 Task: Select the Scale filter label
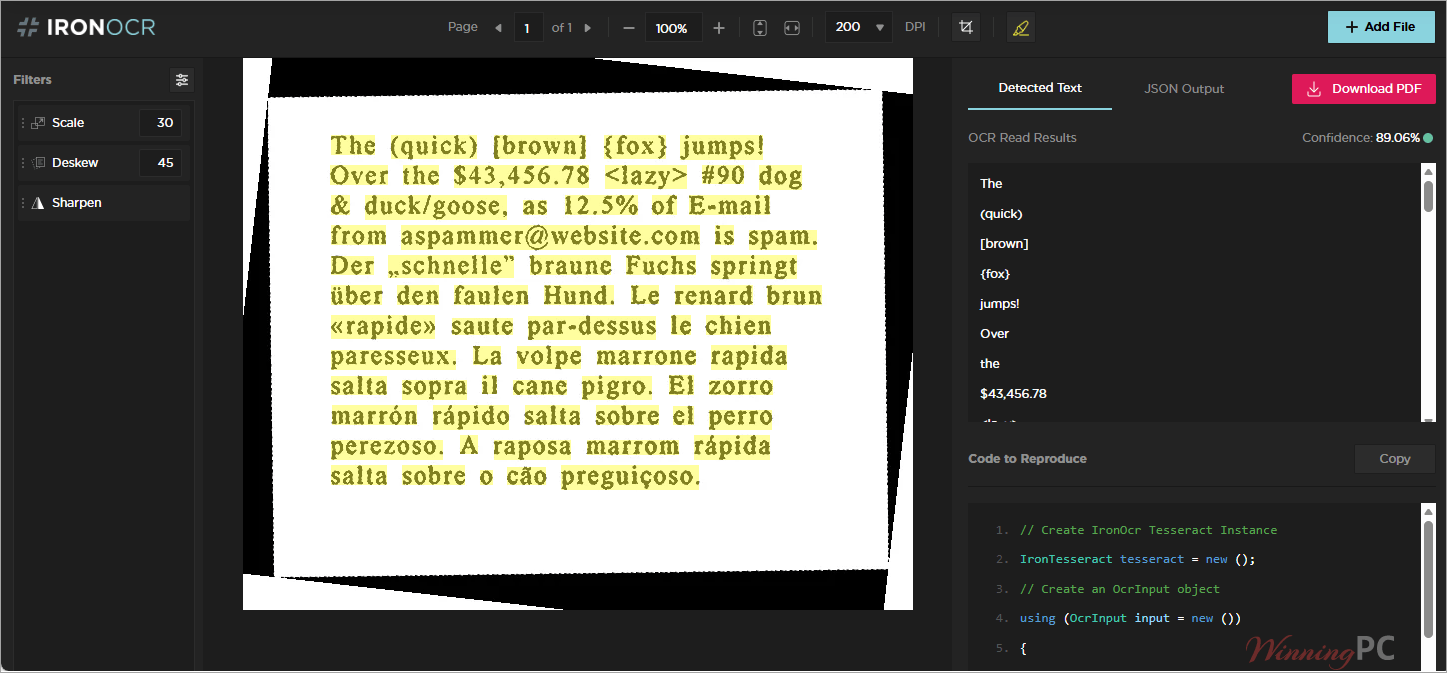tap(68, 123)
